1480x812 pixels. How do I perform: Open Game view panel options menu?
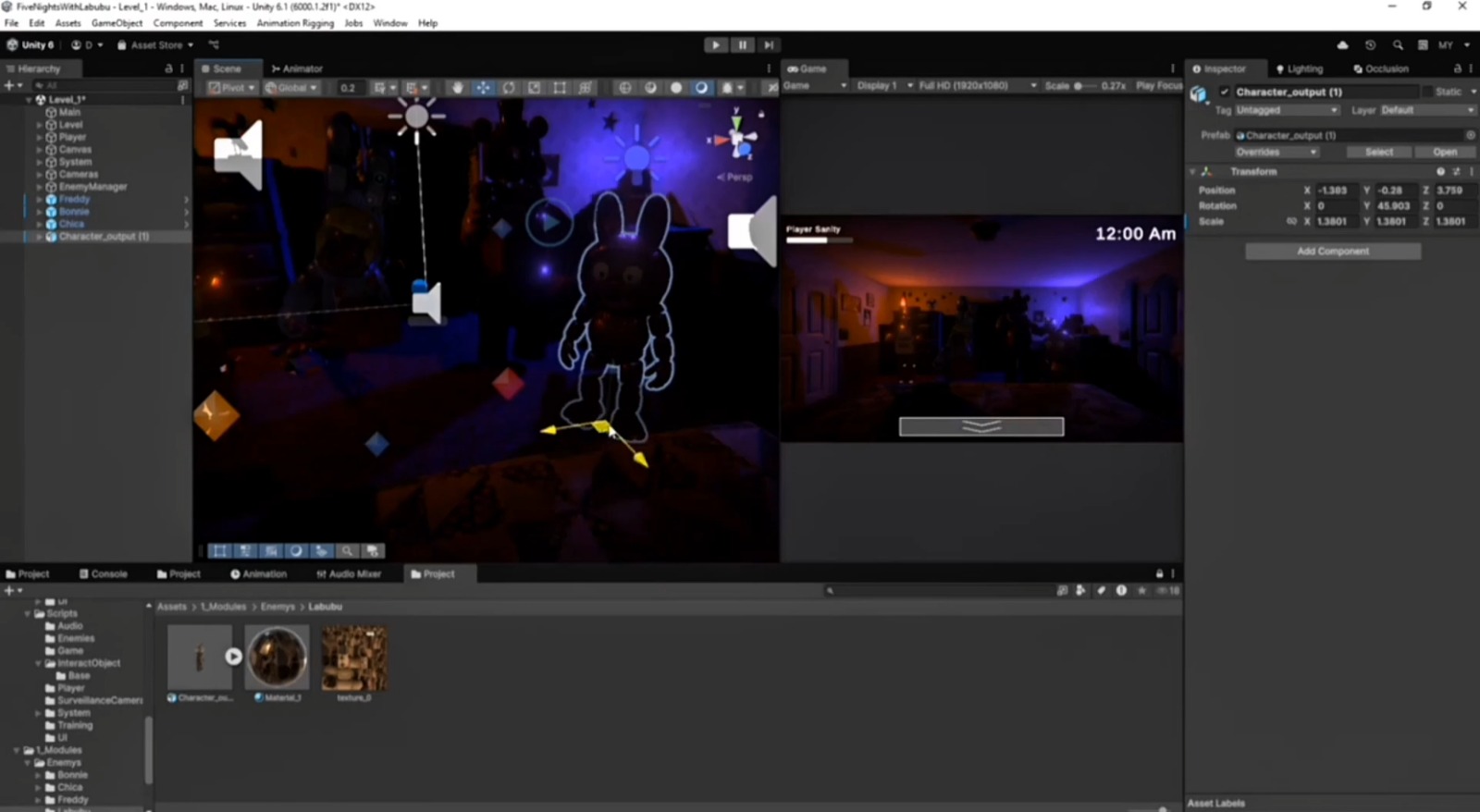click(x=1173, y=68)
